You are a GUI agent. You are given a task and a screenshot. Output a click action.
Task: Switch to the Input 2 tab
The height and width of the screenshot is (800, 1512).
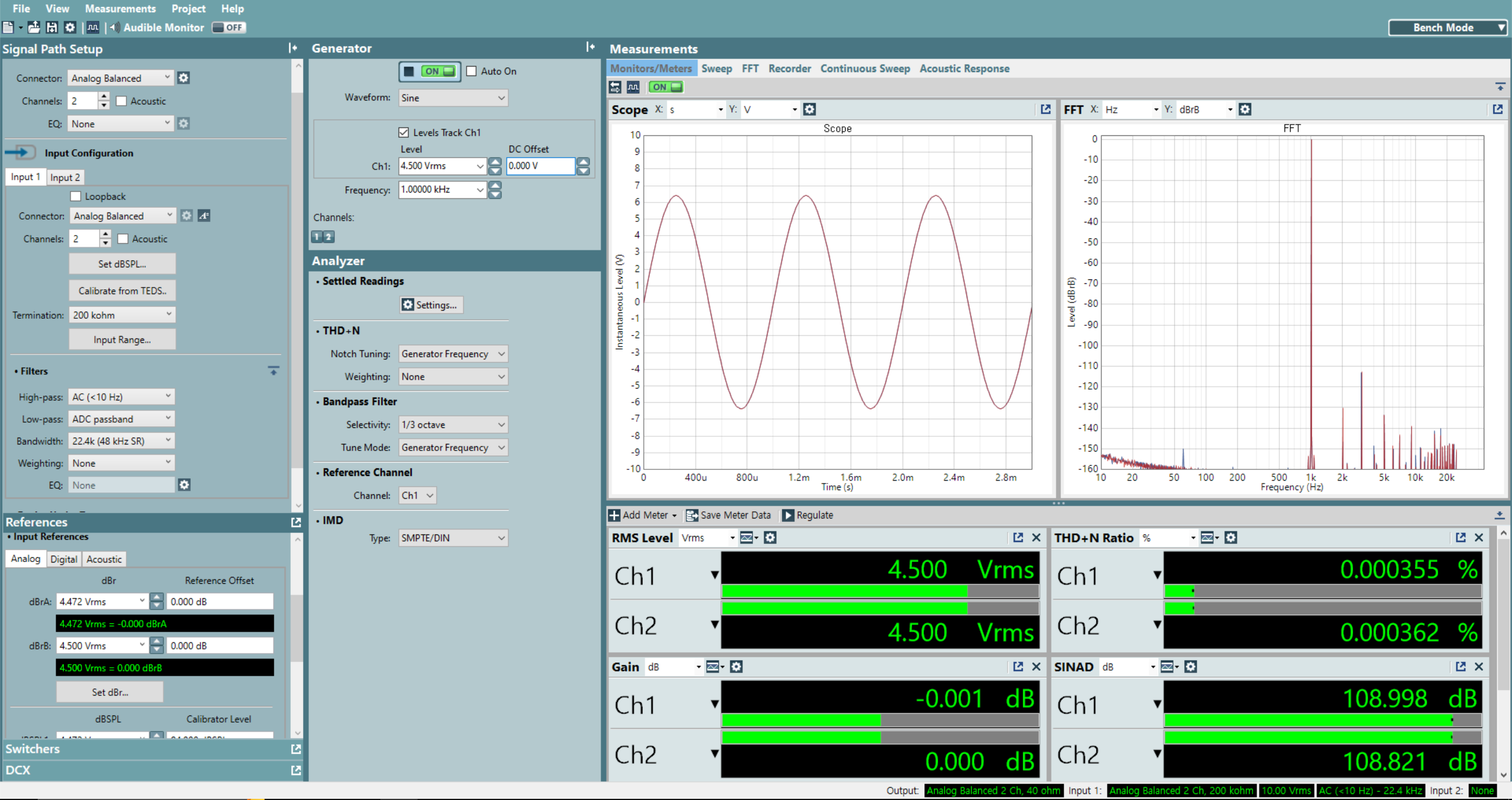[x=65, y=177]
